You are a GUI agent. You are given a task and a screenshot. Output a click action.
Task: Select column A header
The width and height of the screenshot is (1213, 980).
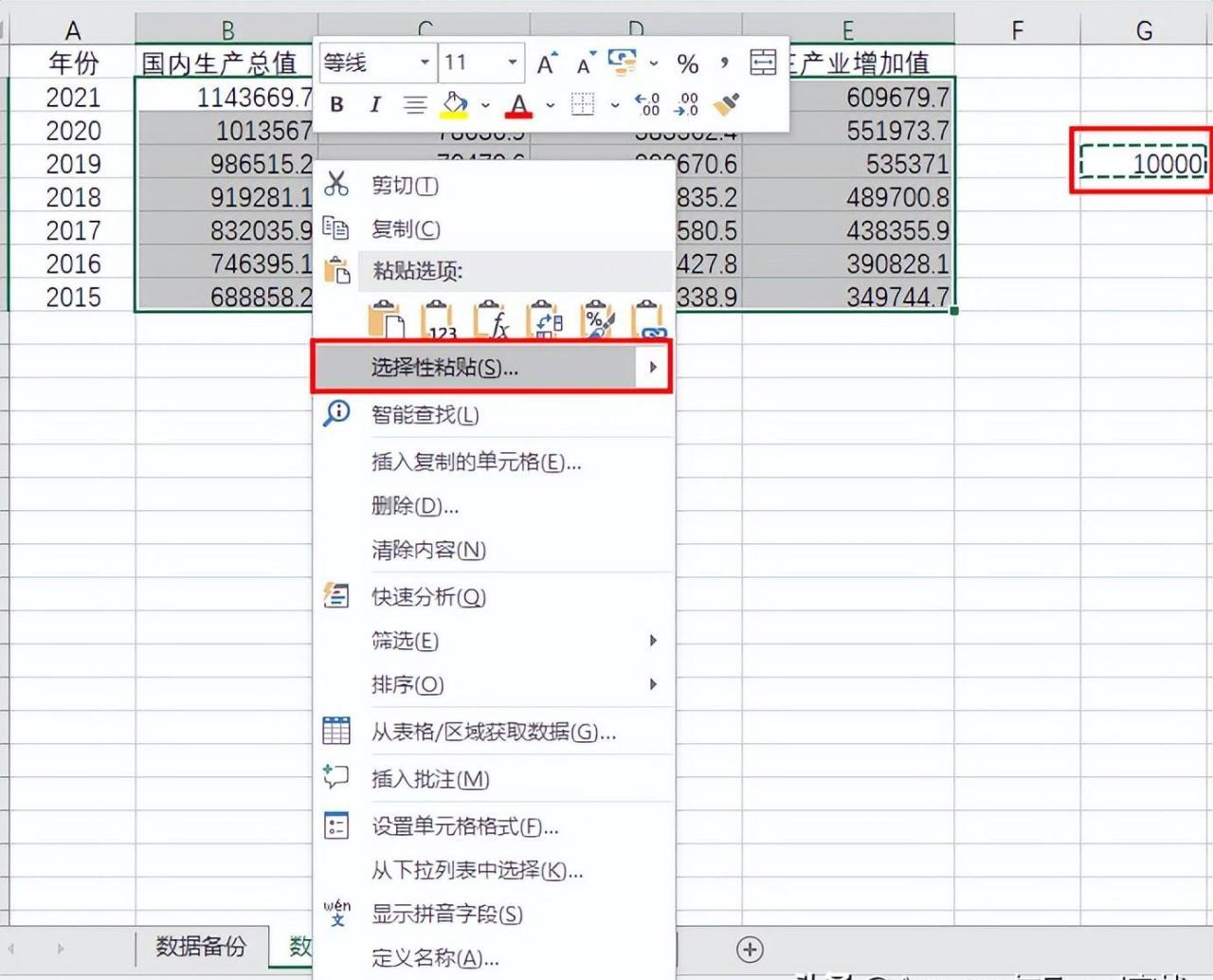73,29
